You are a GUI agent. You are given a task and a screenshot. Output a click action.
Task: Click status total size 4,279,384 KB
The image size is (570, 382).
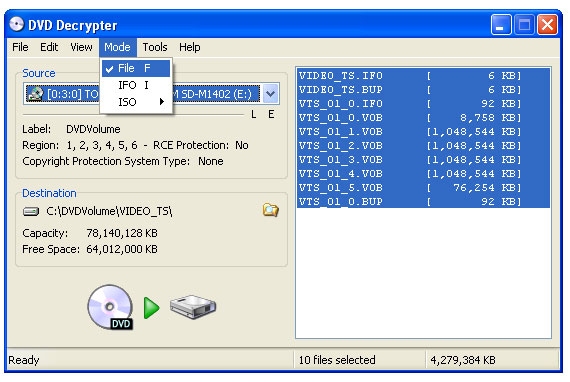coord(463,360)
